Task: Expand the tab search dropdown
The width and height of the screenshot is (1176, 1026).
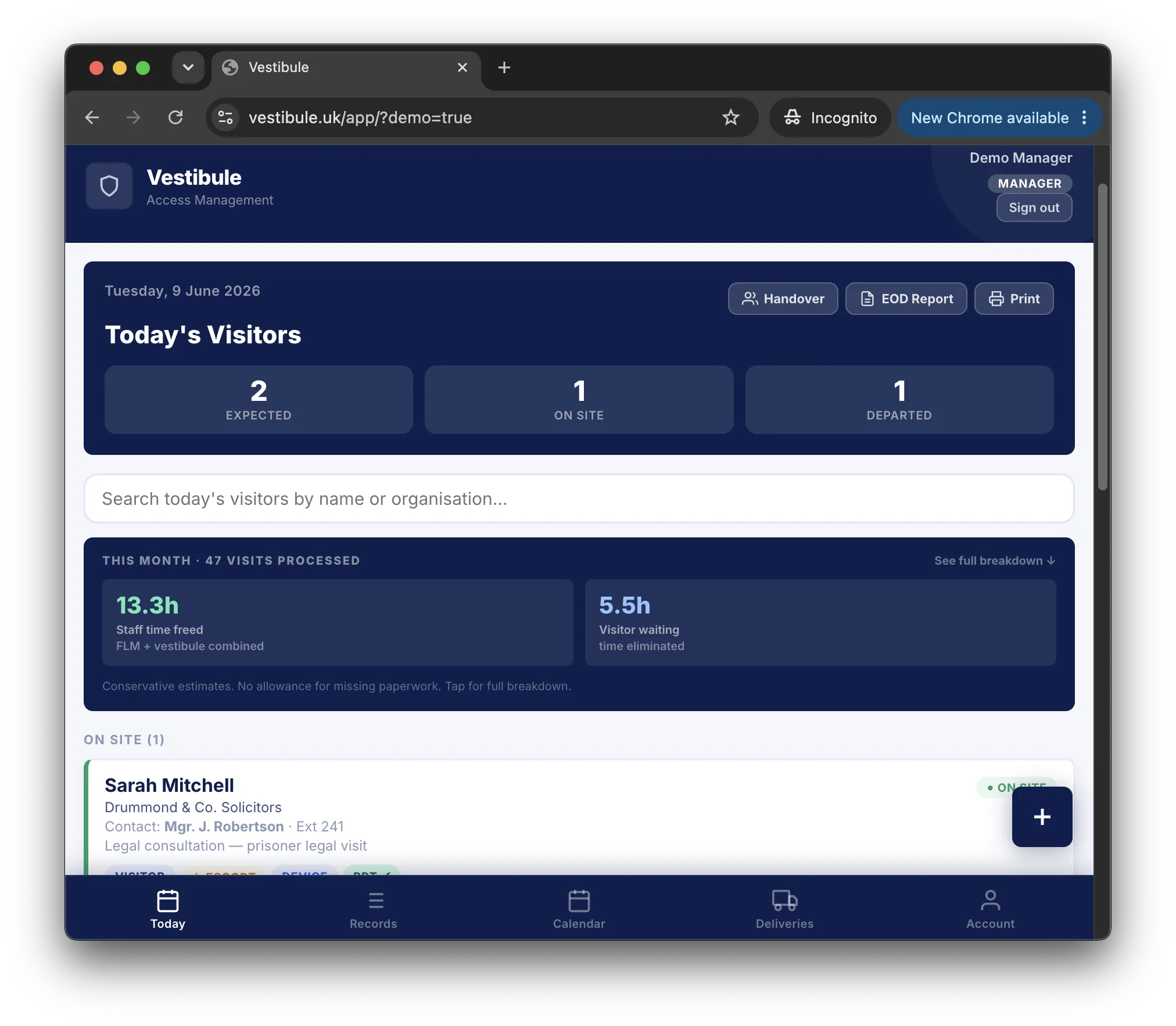Action: click(x=188, y=67)
